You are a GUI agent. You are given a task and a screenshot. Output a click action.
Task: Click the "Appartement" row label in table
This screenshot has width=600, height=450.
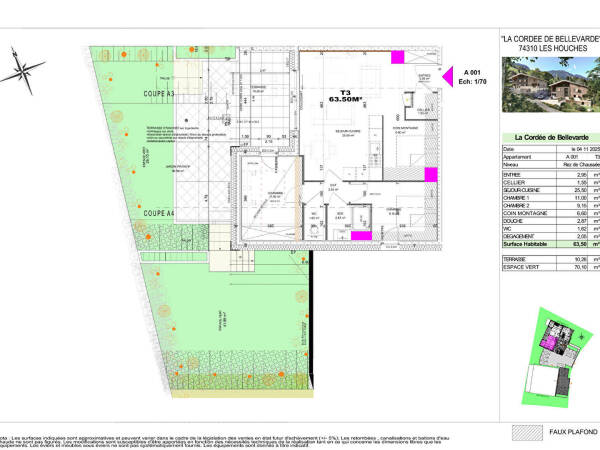[x=517, y=157]
